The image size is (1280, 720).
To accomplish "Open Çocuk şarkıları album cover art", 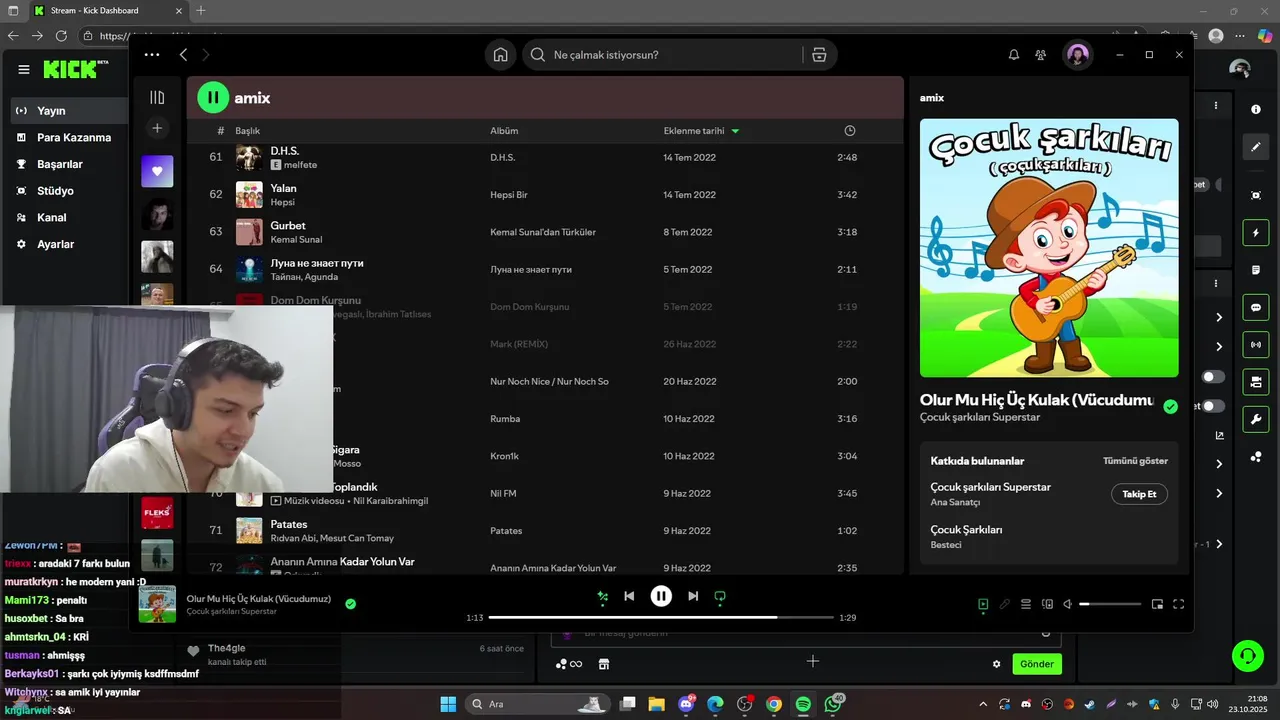I will 1049,248.
